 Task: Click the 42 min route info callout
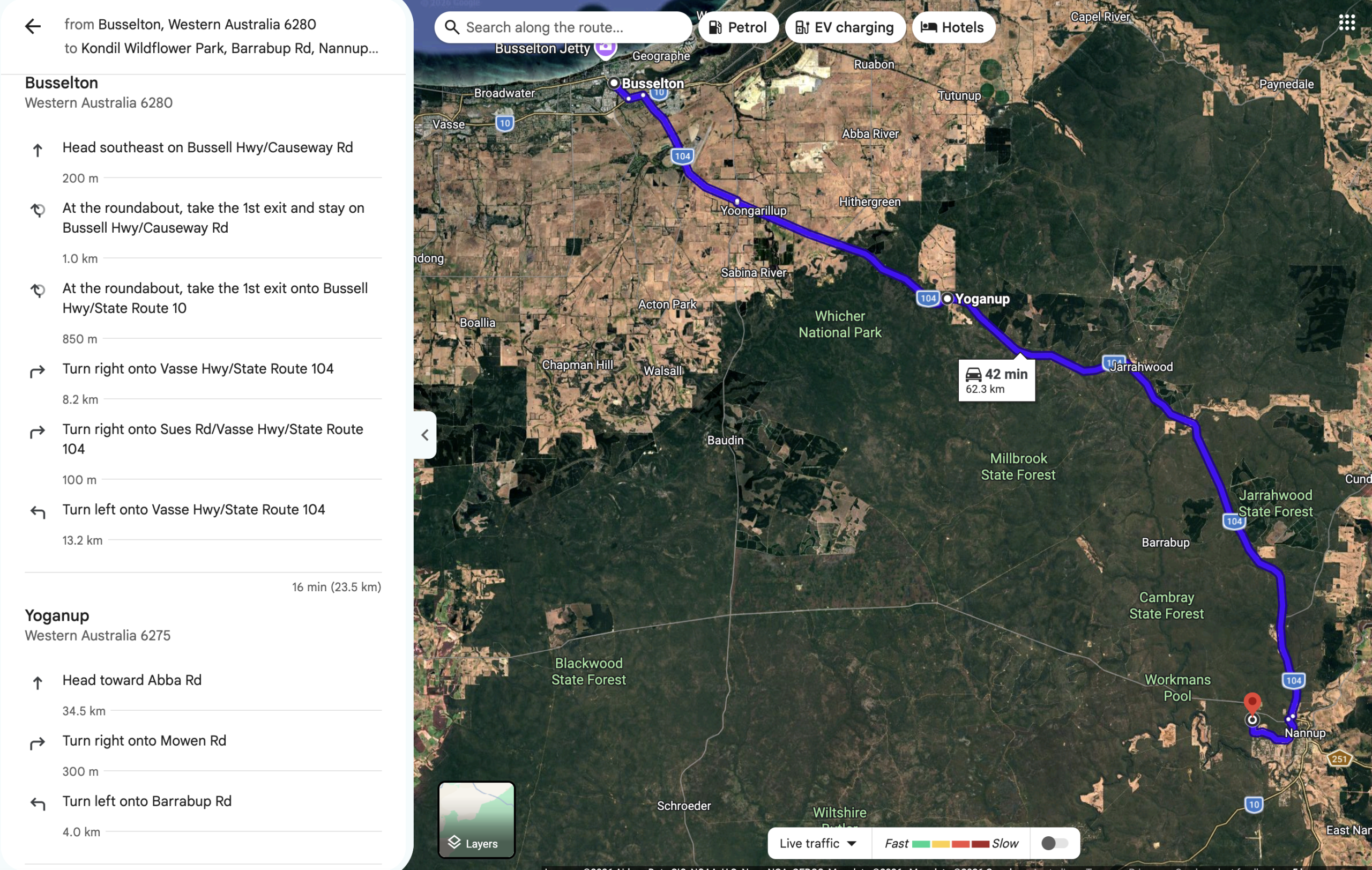coord(996,380)
